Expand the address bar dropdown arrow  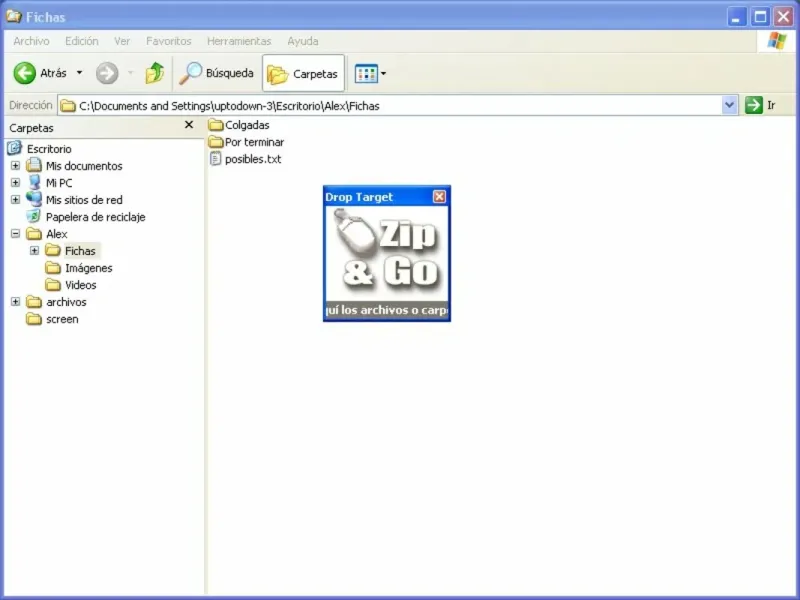coord(730,106)
